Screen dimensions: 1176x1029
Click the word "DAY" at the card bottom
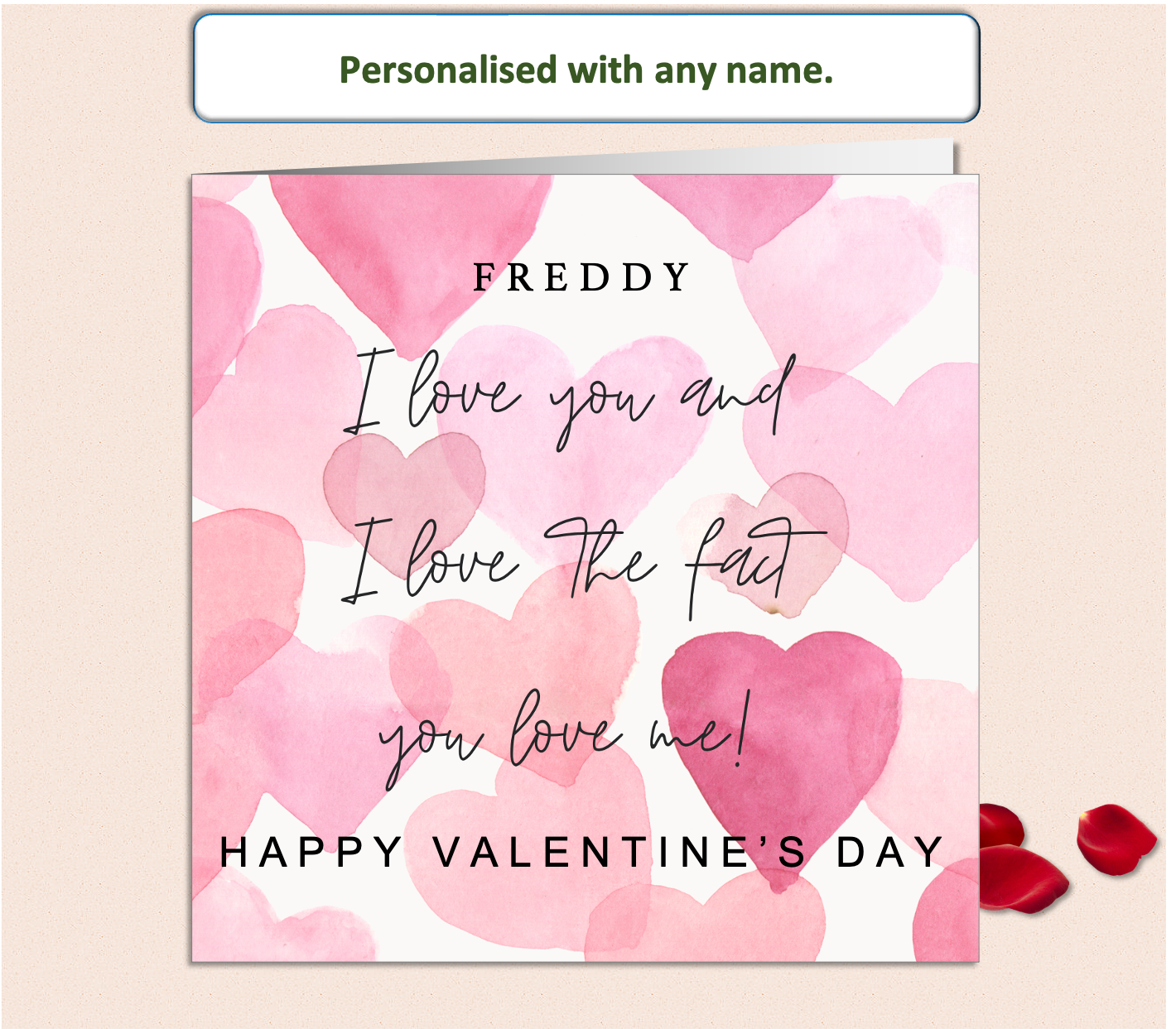[x=890, y=853]
